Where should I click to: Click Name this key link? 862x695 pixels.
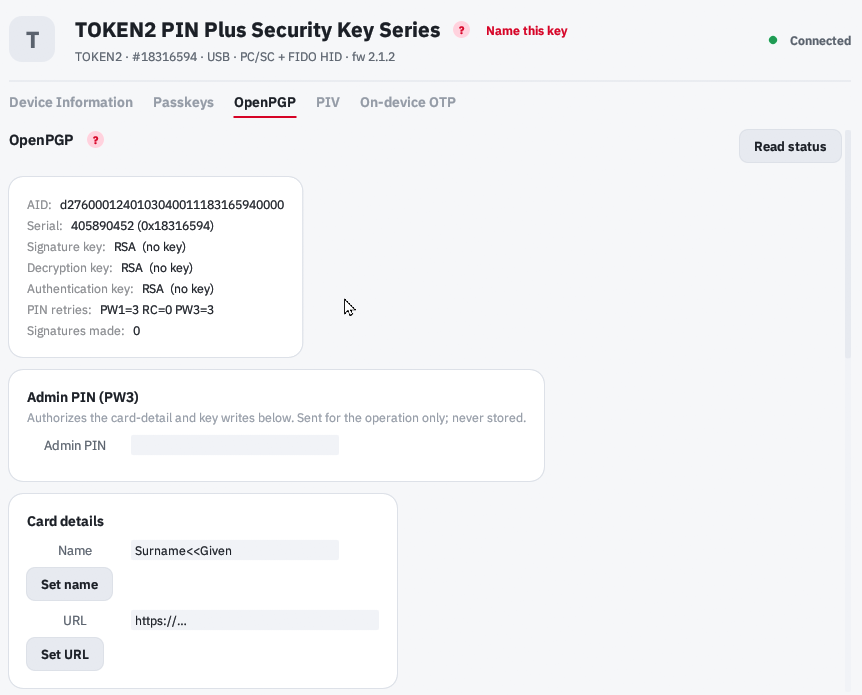526,31
